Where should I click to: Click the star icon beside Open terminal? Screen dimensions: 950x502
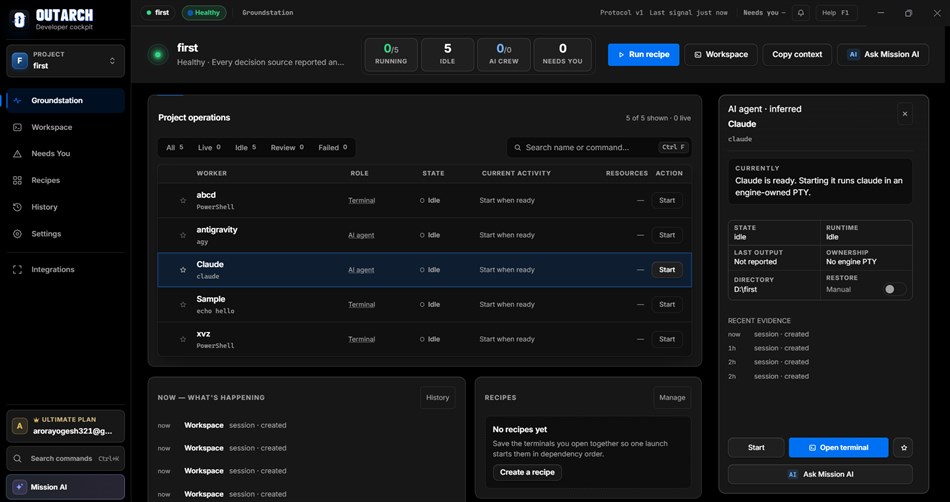coord(903,448)
